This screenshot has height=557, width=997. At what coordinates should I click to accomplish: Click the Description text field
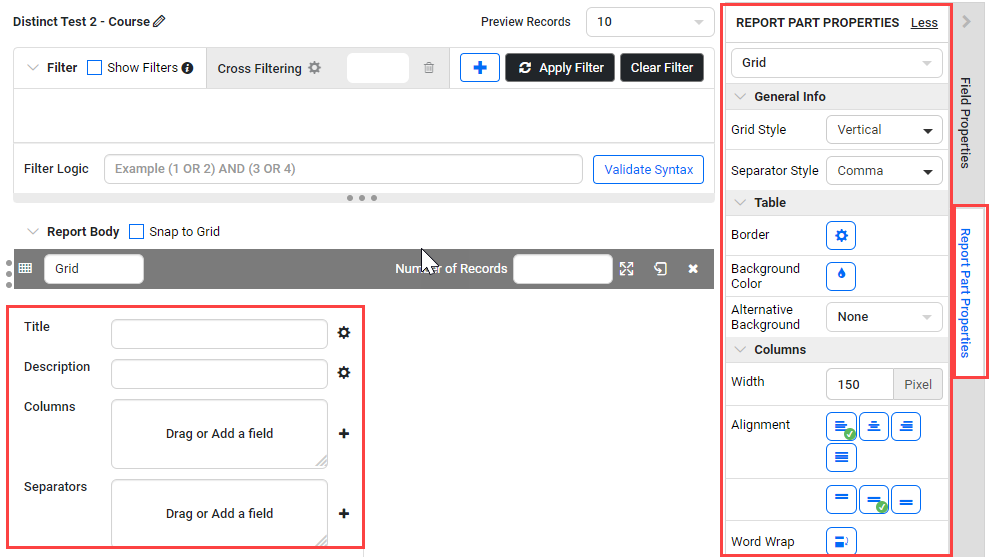coord(219,374)
